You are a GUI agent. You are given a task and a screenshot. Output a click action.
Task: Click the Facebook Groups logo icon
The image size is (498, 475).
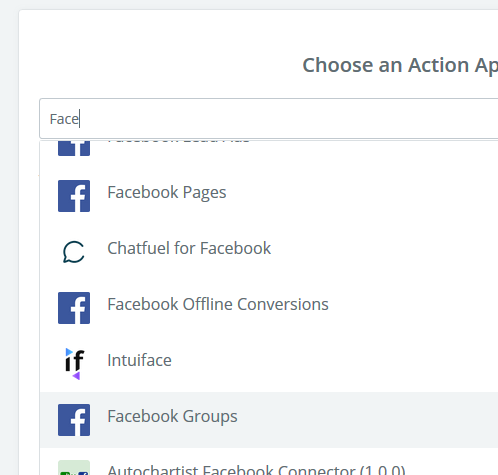74,420
